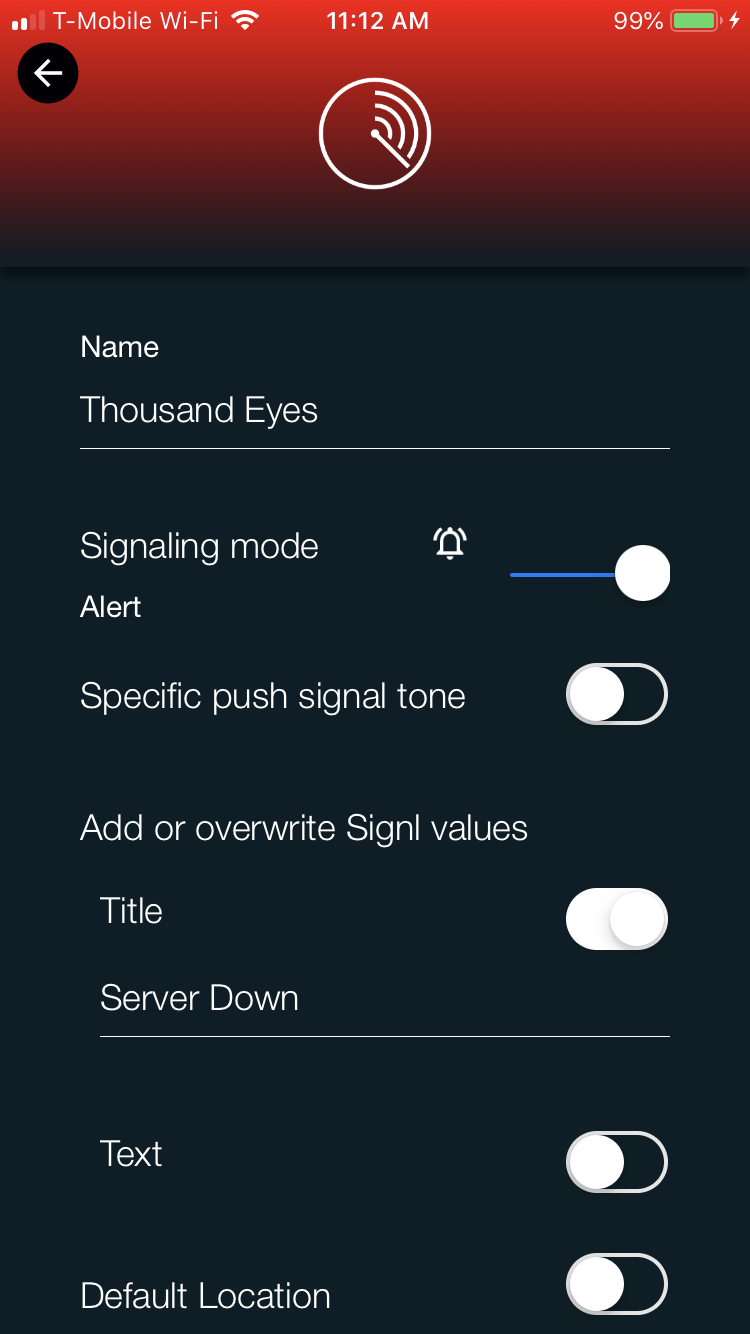Tap the Default Location label

pos(205,1296)
